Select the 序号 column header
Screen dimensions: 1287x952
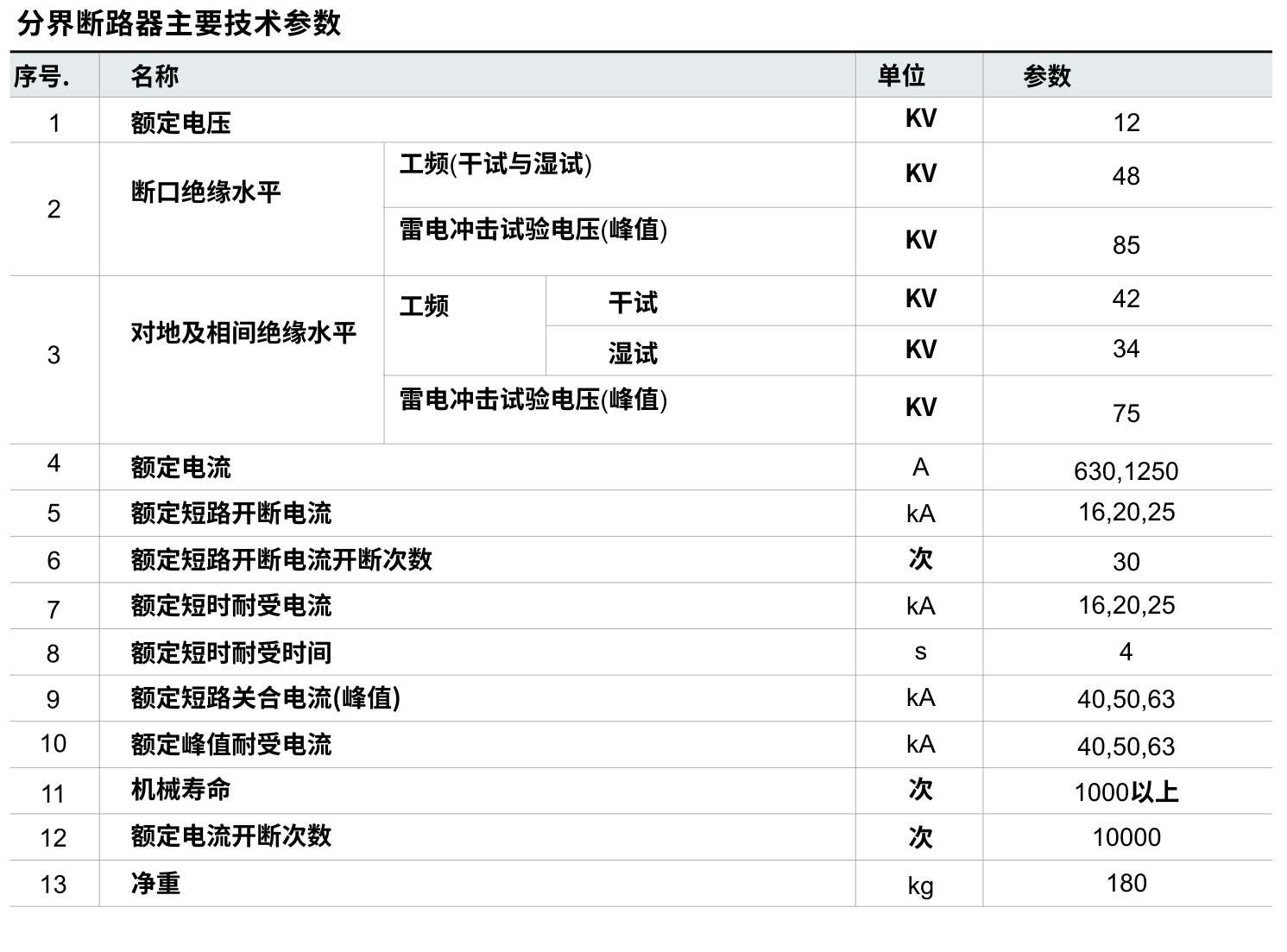(x=41, y=77)
